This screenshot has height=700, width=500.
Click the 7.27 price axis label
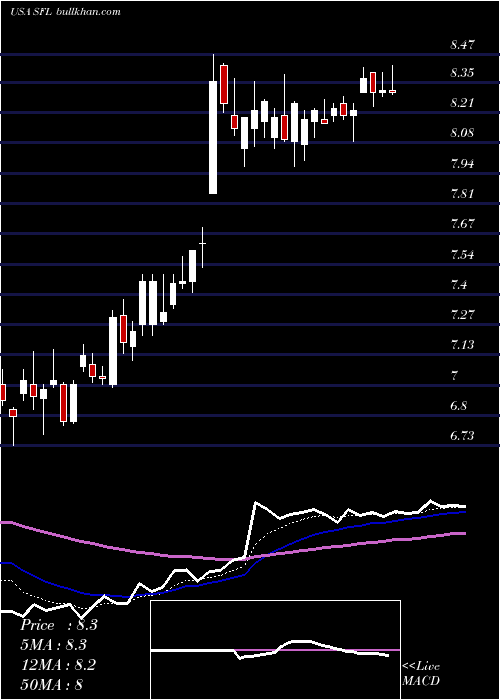[x=462, y=315]
